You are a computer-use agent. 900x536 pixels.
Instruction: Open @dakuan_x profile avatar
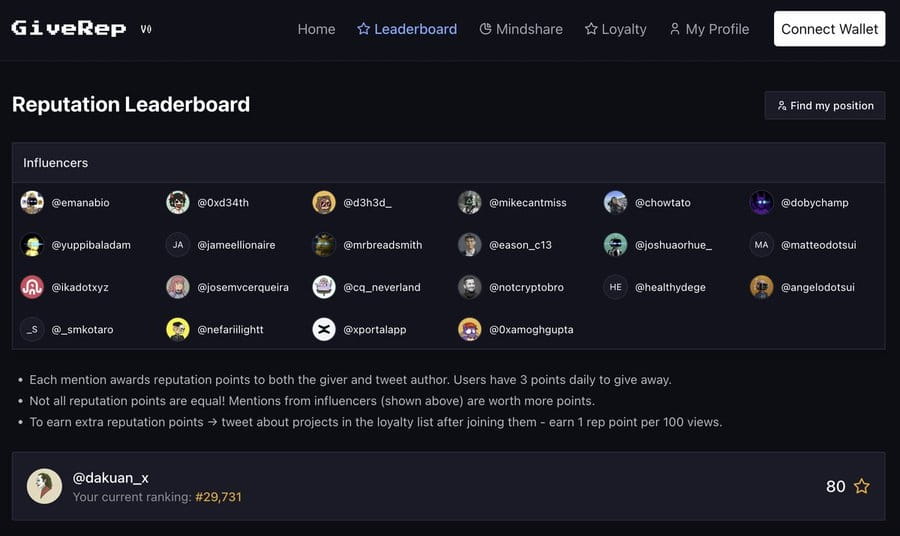44,486
